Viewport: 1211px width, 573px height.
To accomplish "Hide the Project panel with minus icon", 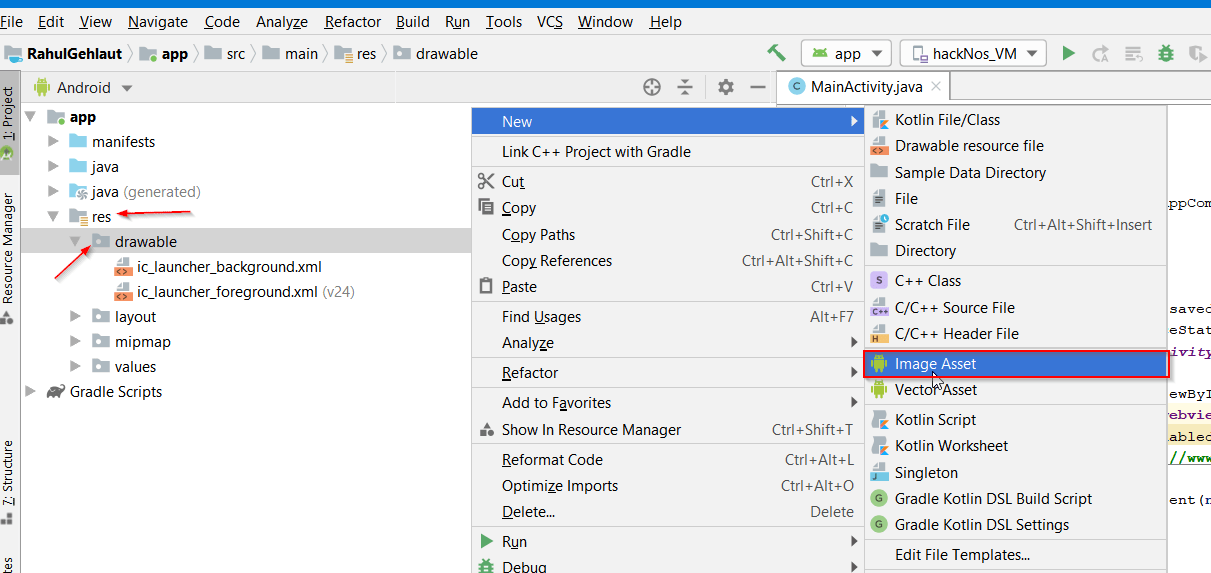I will (x=758, y=87).
